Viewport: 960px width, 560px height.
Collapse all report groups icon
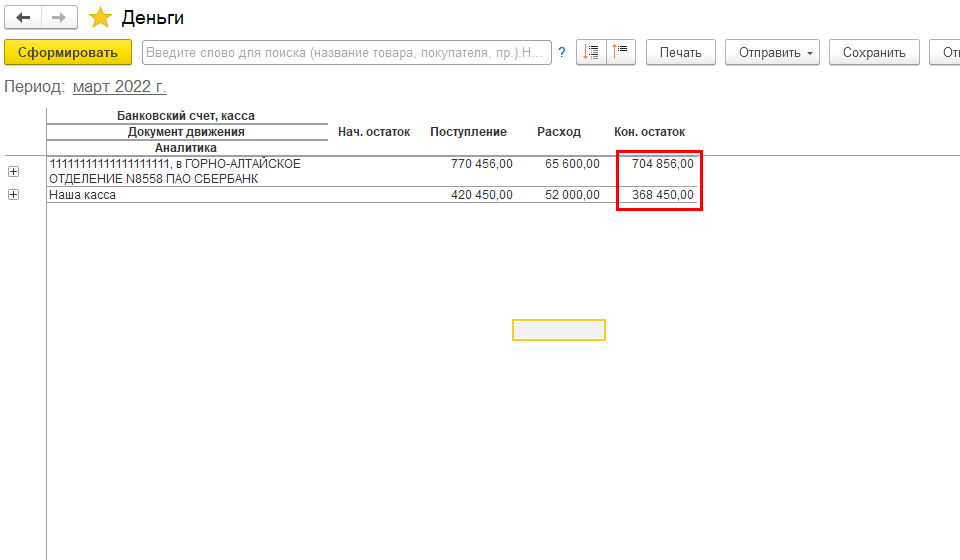[x=592, y=53]
